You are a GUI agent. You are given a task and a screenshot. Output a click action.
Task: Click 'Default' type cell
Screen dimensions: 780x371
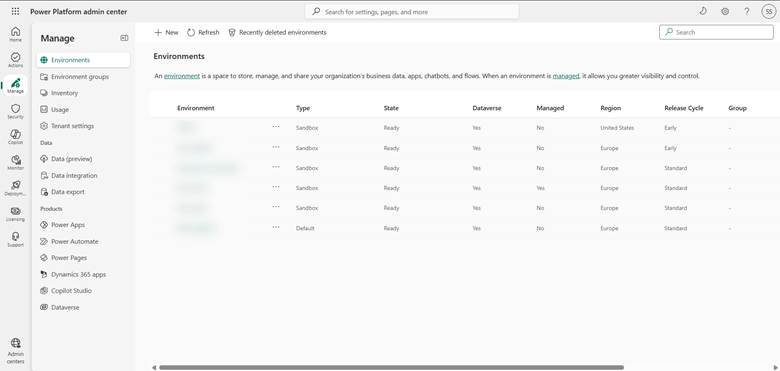304,228
